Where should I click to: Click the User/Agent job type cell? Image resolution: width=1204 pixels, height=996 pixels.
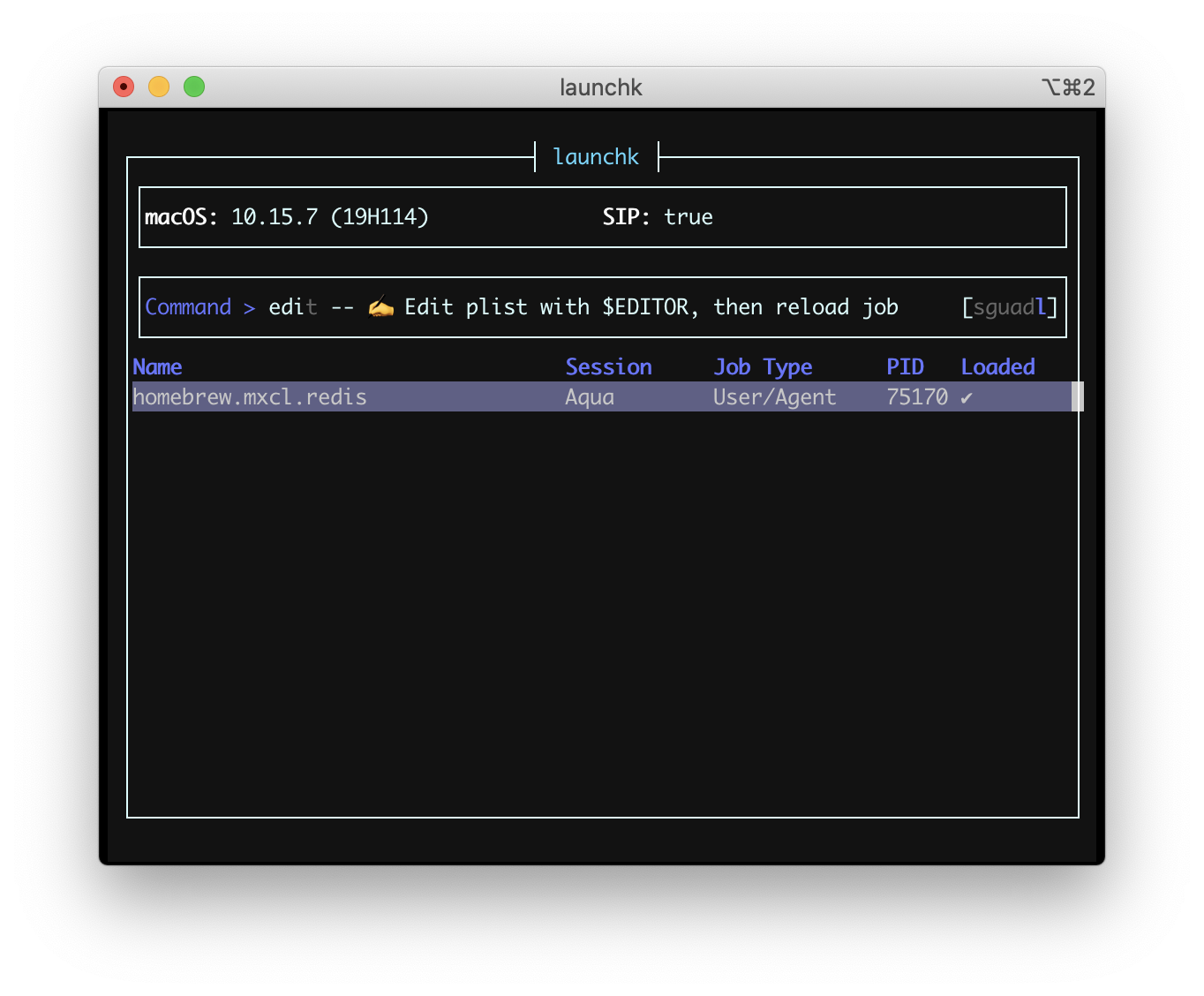tap(774, 397)
